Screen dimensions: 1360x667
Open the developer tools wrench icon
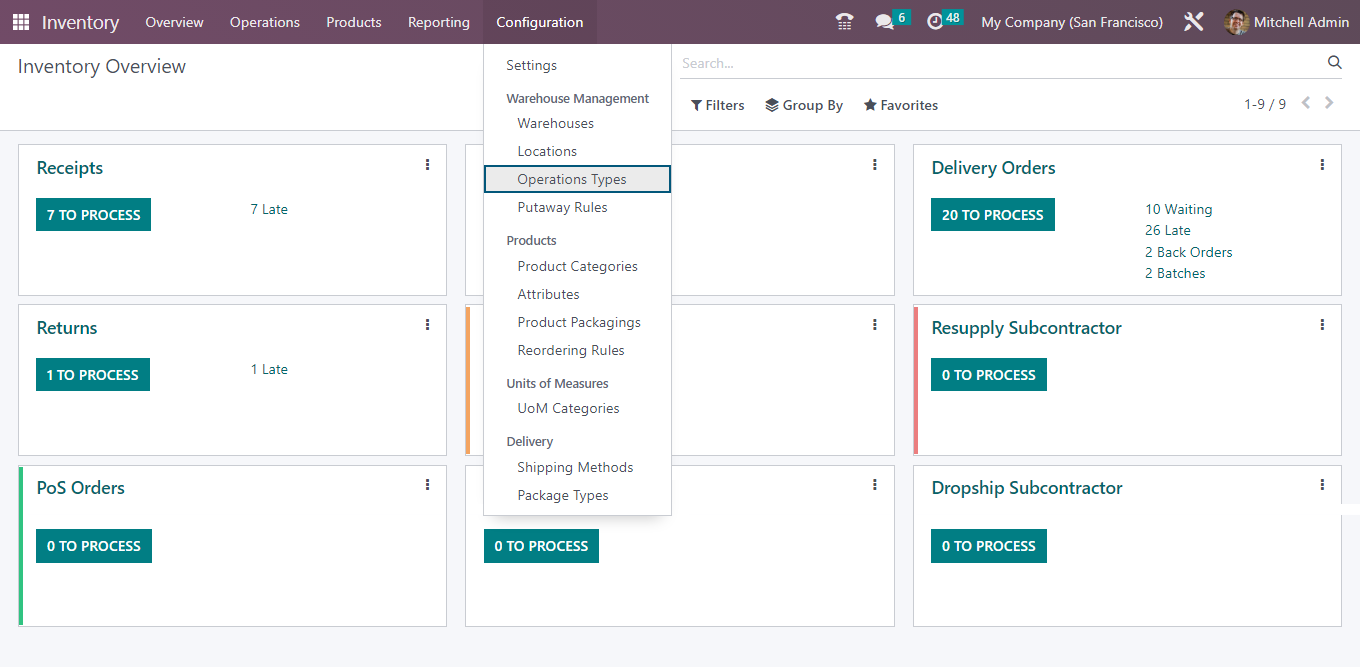point(1193,20)
